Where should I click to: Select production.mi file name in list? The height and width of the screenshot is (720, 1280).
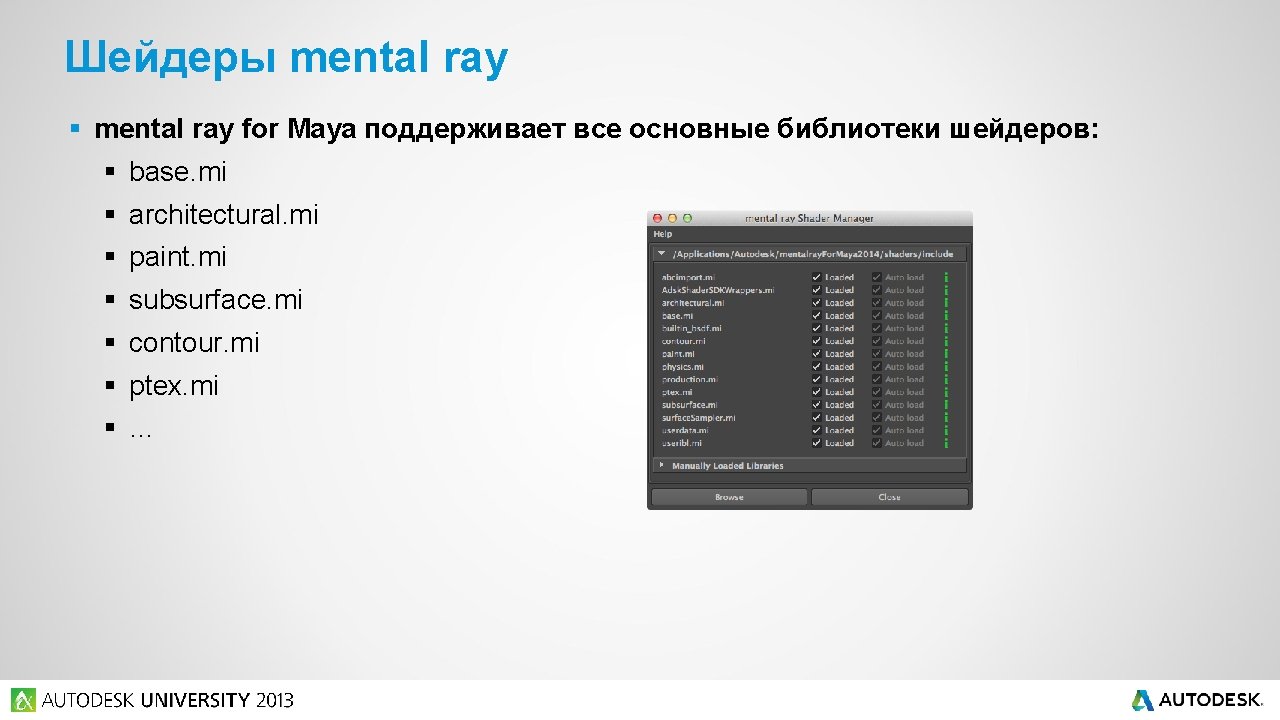click(690, 380)
